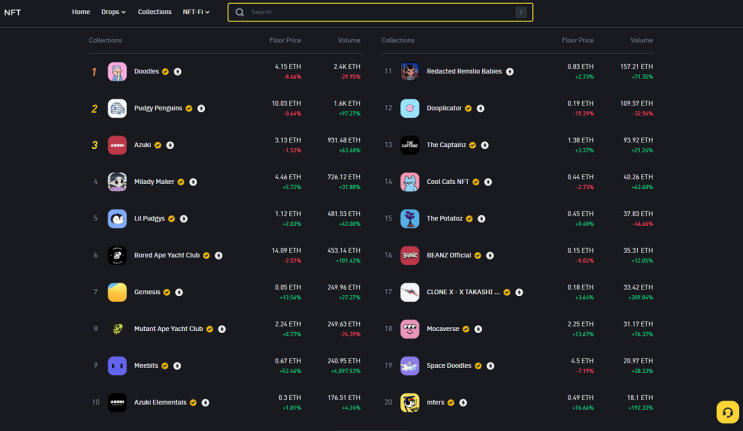Click the left Collections column header
Viewport: 743px width, 431px height.
tap(105, 40)
